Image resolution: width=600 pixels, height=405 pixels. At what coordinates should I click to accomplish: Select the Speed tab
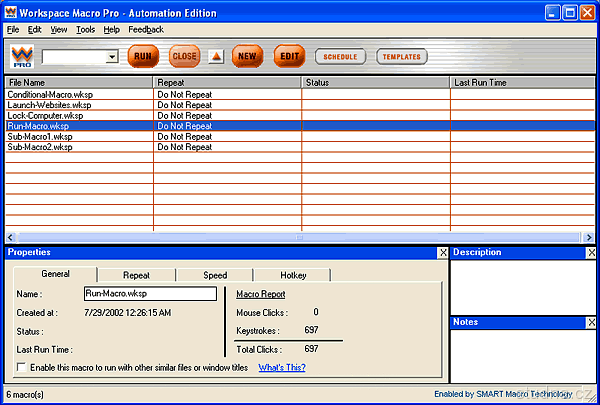click(x=214, y=275)
